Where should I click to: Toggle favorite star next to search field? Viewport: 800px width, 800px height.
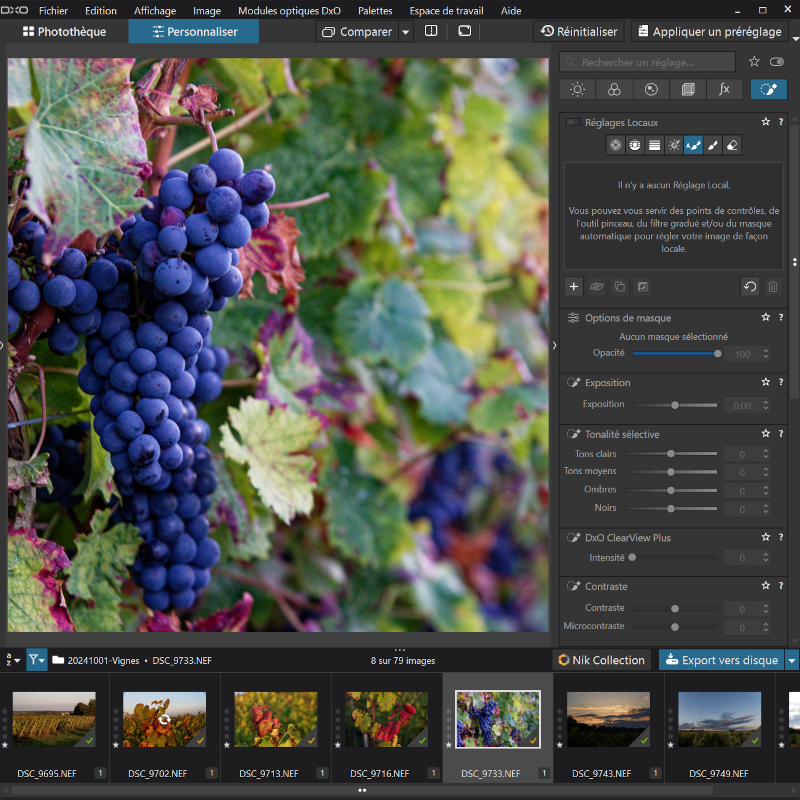[x=754, y=62]
